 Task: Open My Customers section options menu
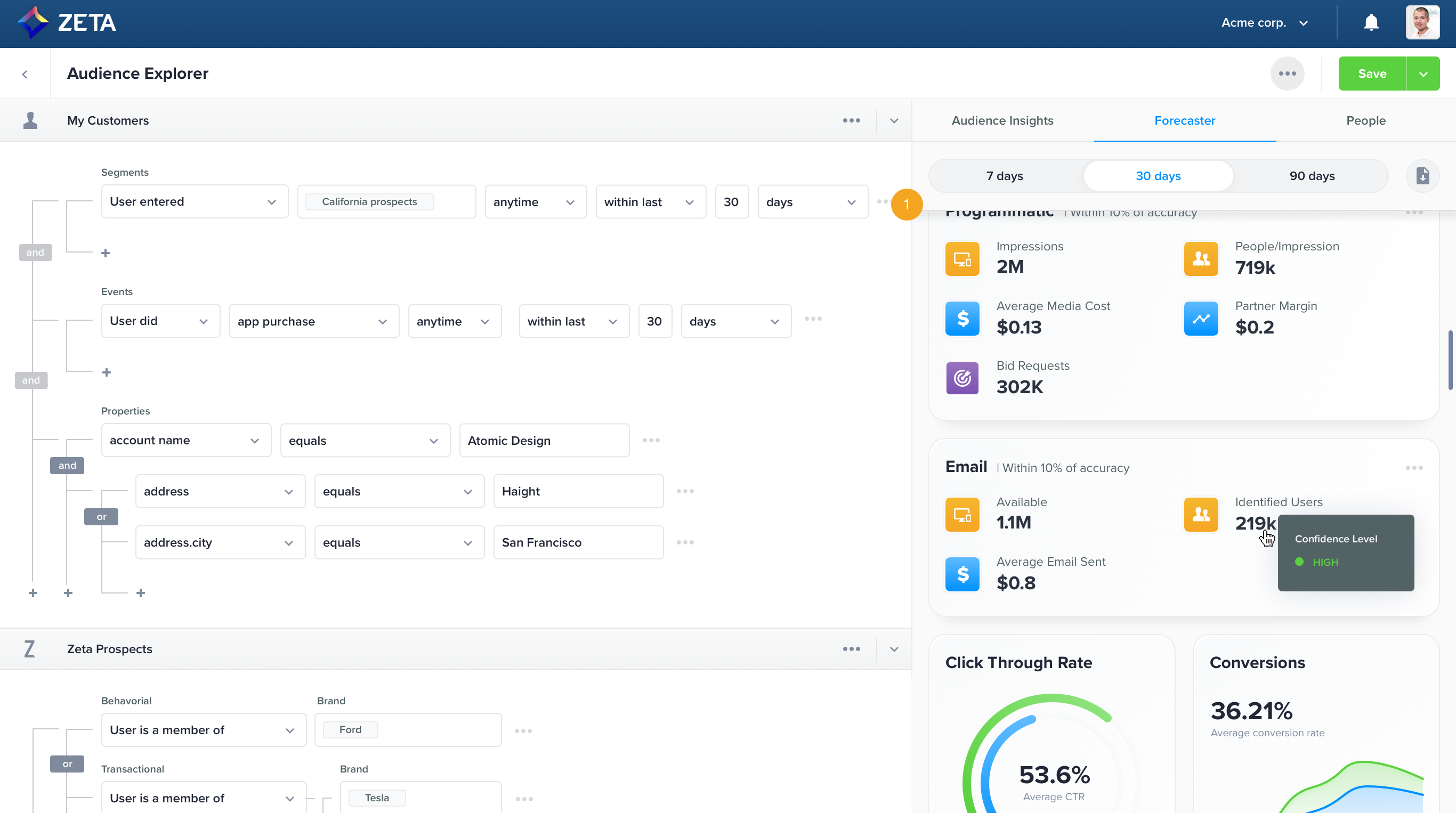tap(851, 120)
